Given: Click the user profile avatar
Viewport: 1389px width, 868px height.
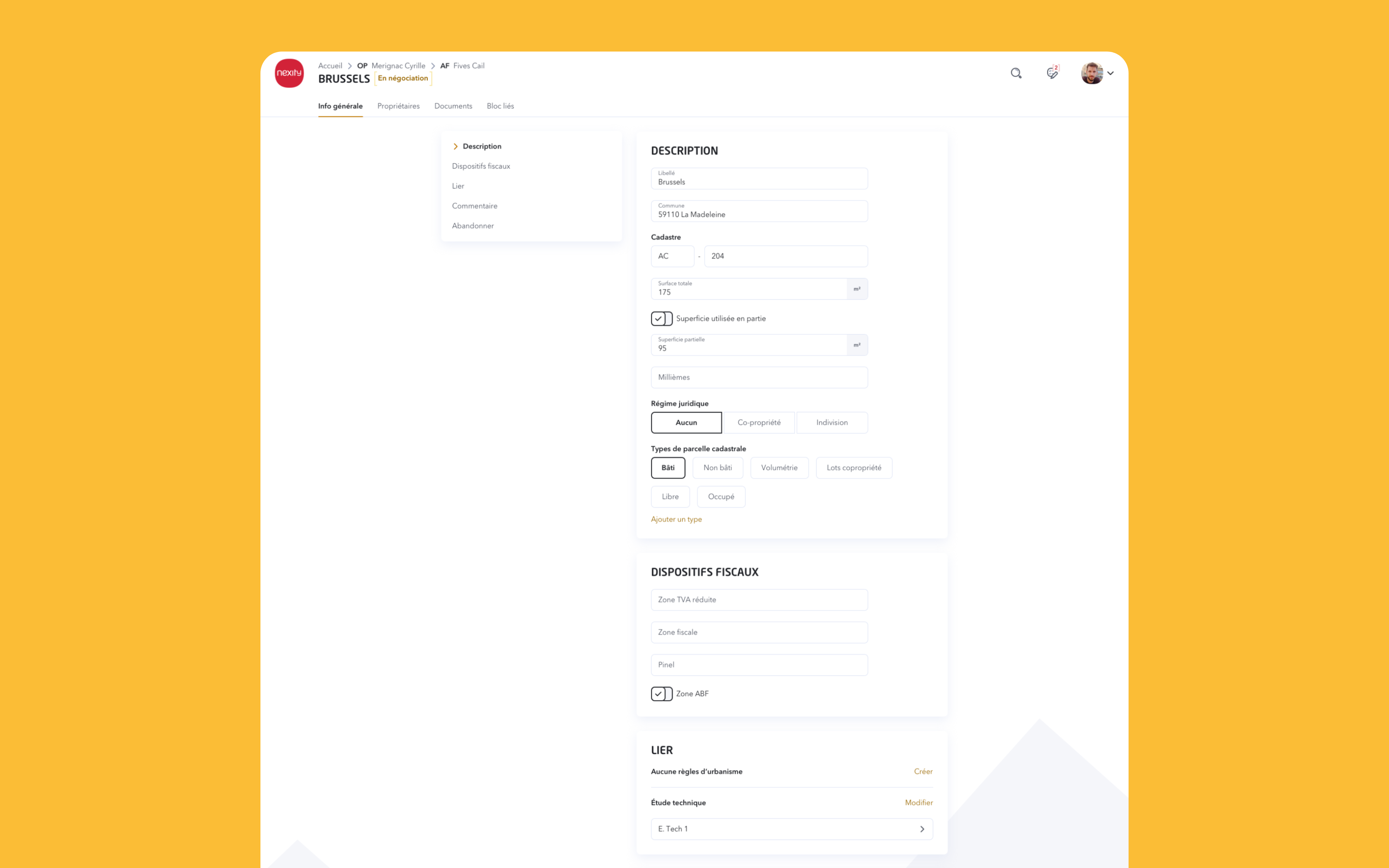Looking at the screenshot, I should (1092, 73).
